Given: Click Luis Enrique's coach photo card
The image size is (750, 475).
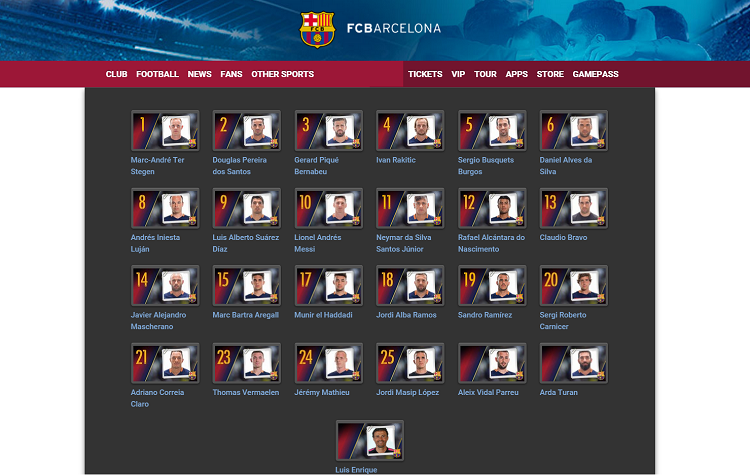Looking at the screenshot, I should pos(370,441).
